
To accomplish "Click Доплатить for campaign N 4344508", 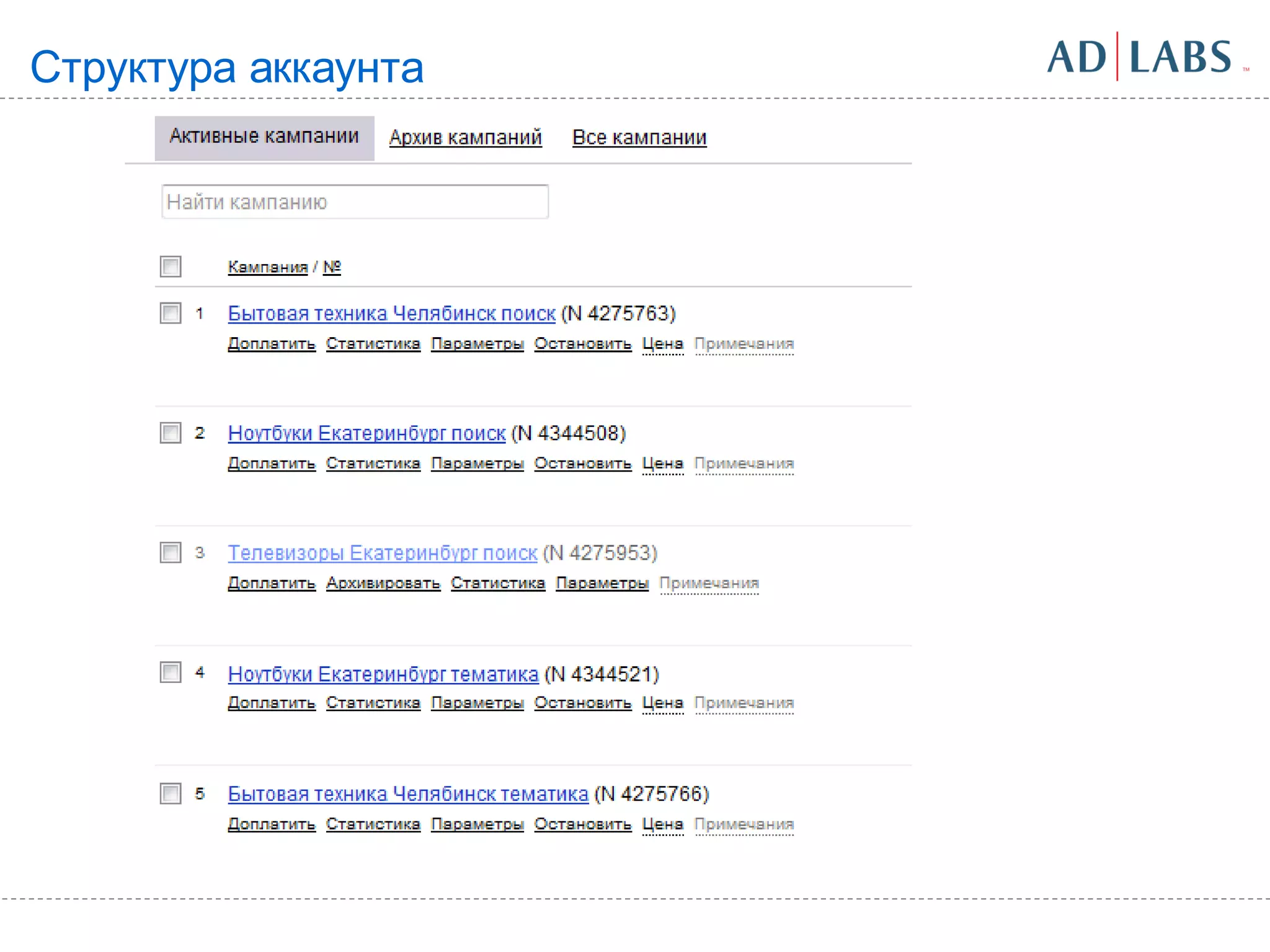I will [272, 464].
